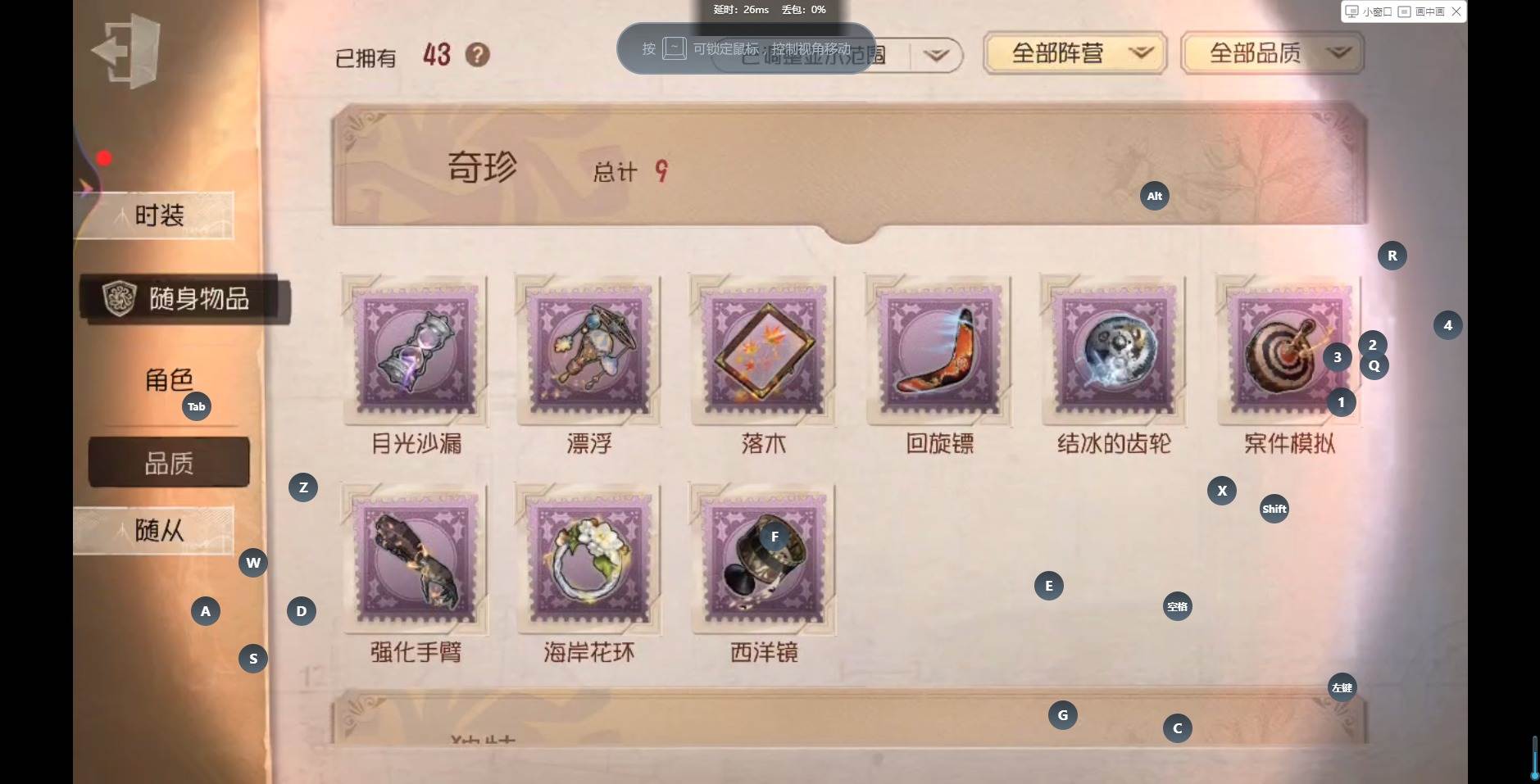Open the 随身物品 category tab

(185, 298)
